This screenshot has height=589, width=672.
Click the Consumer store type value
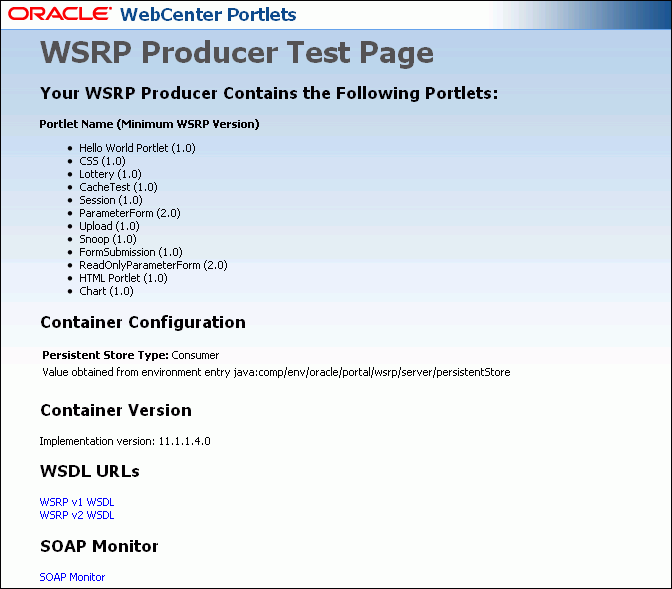(195, 355)
